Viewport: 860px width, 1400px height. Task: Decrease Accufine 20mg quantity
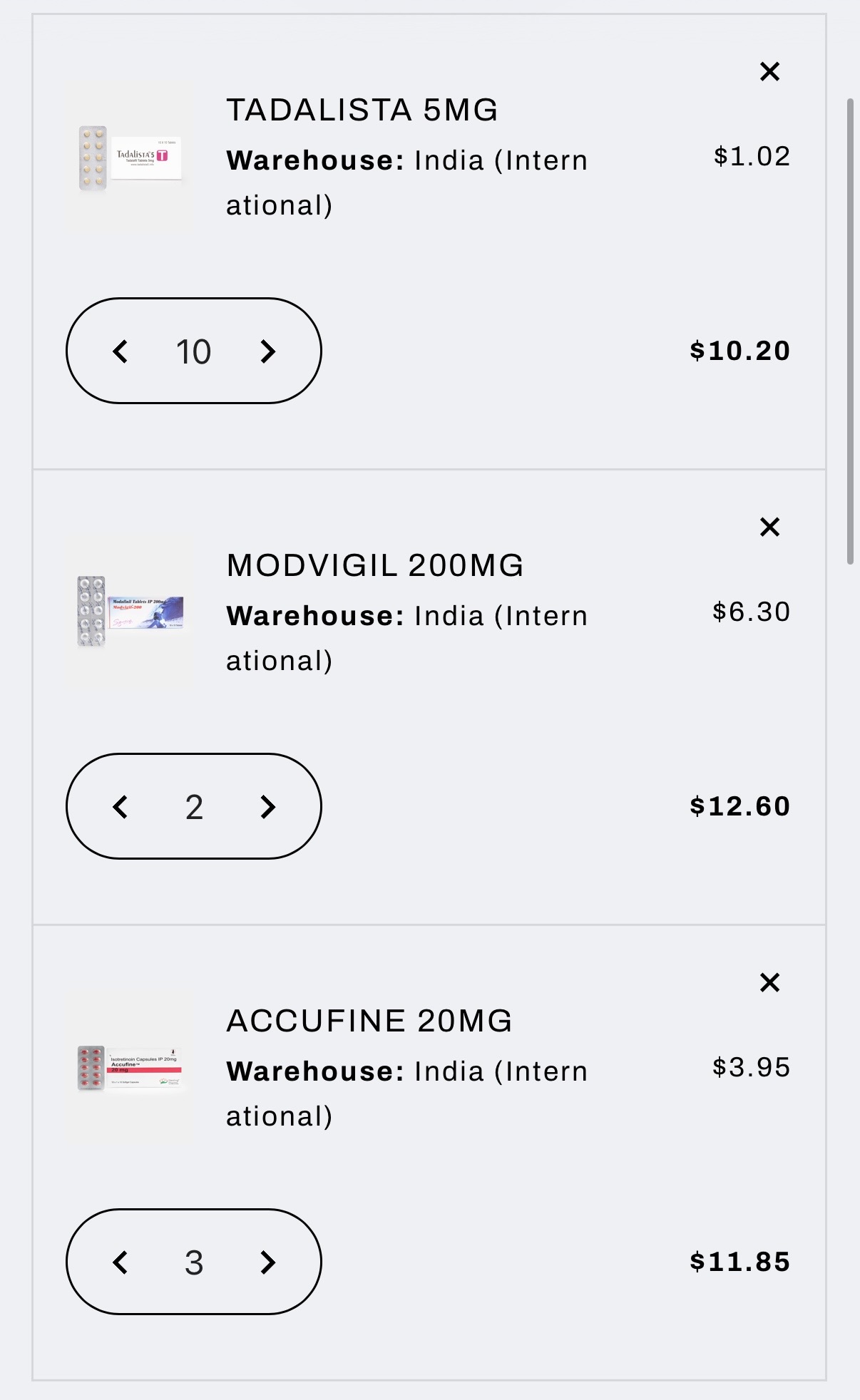[x=121, y=1262]
